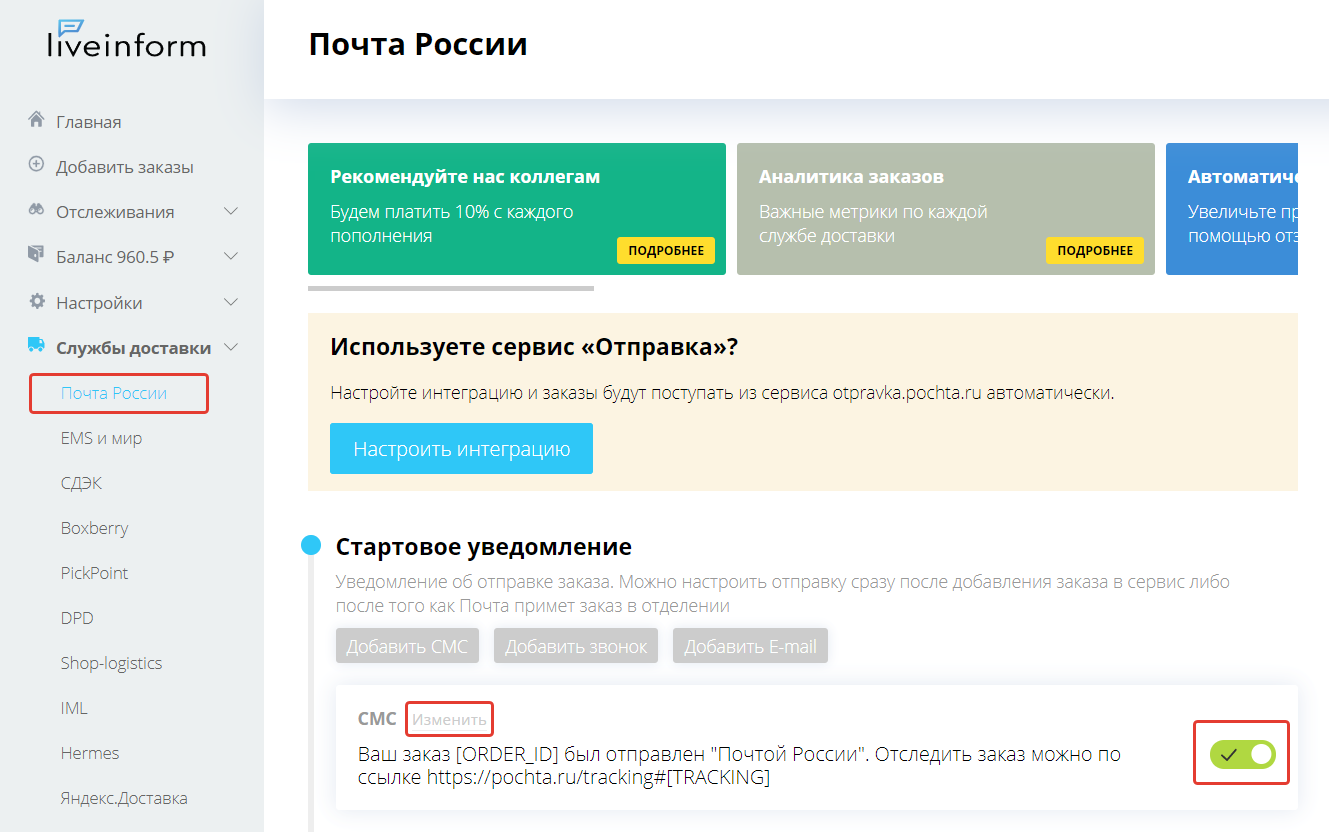Screen dimensions: 1329x832
Task: Click the Изменить link next to СМС
Action: click(x=449, y=719)
